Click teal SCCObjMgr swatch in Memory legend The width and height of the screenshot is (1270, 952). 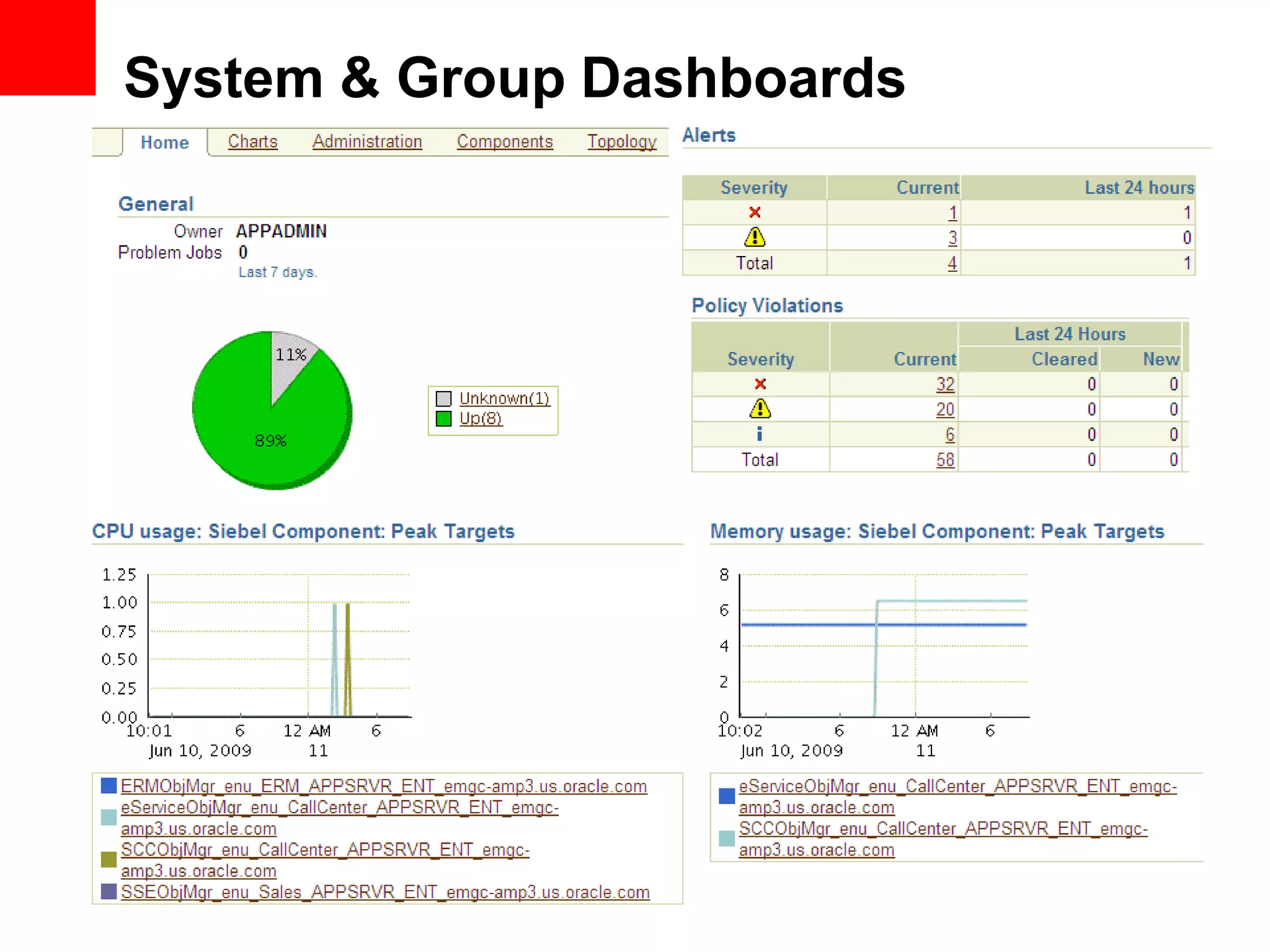726,839
